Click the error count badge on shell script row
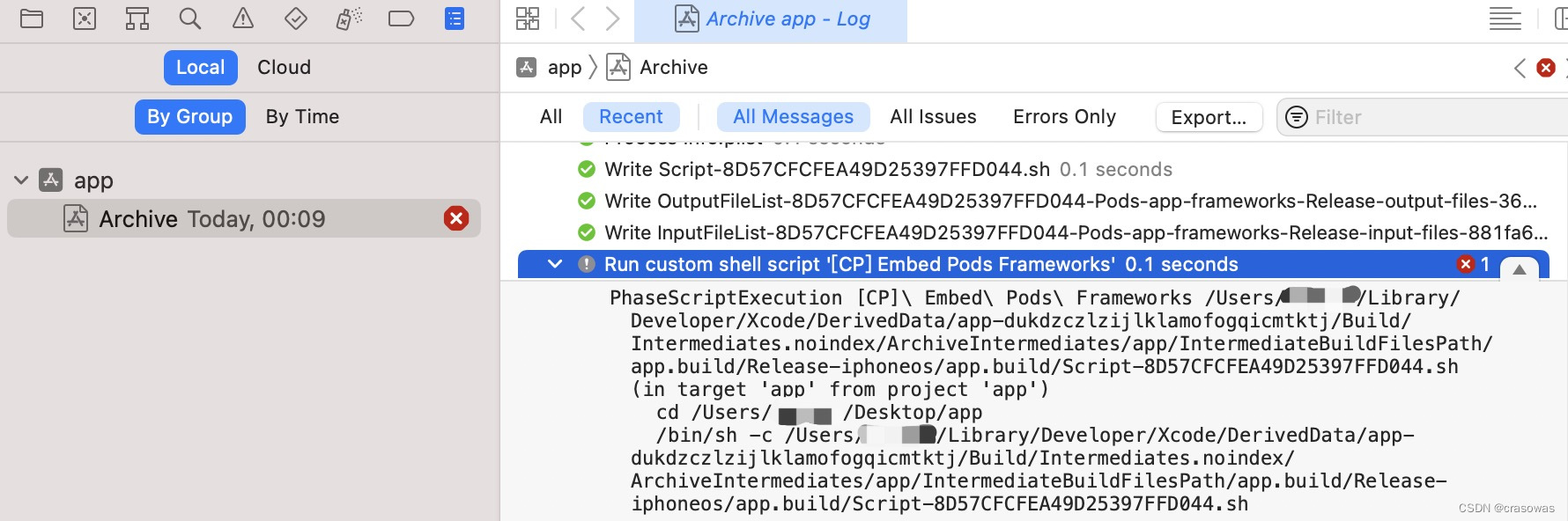 (1474, 264)
